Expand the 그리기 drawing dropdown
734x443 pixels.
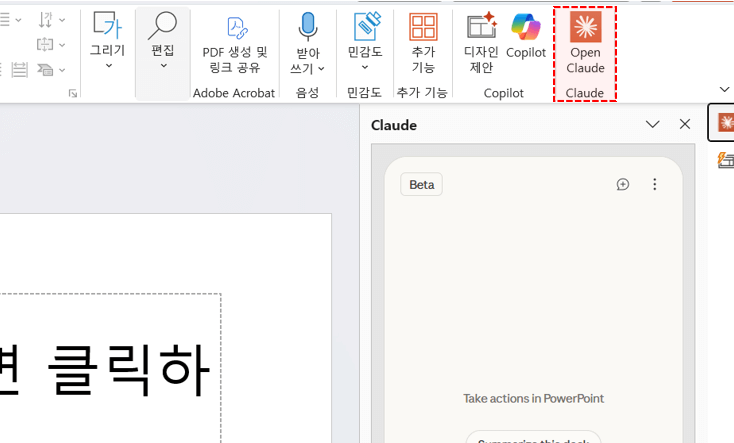tap(108, 66)
